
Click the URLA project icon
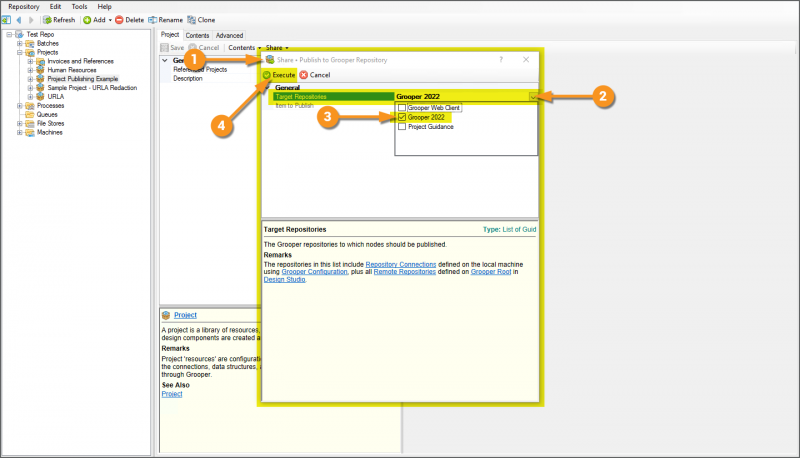coord(40,96)
